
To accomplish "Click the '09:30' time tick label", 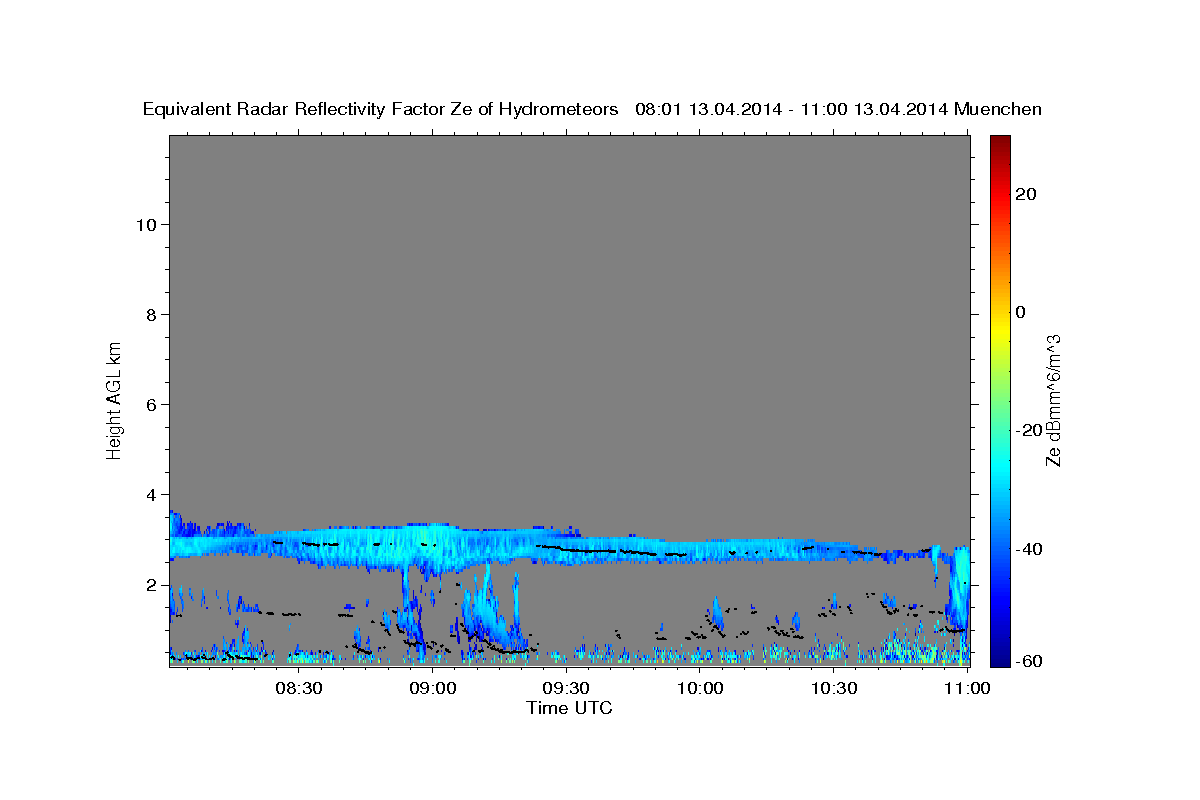I will pos(565,689).
